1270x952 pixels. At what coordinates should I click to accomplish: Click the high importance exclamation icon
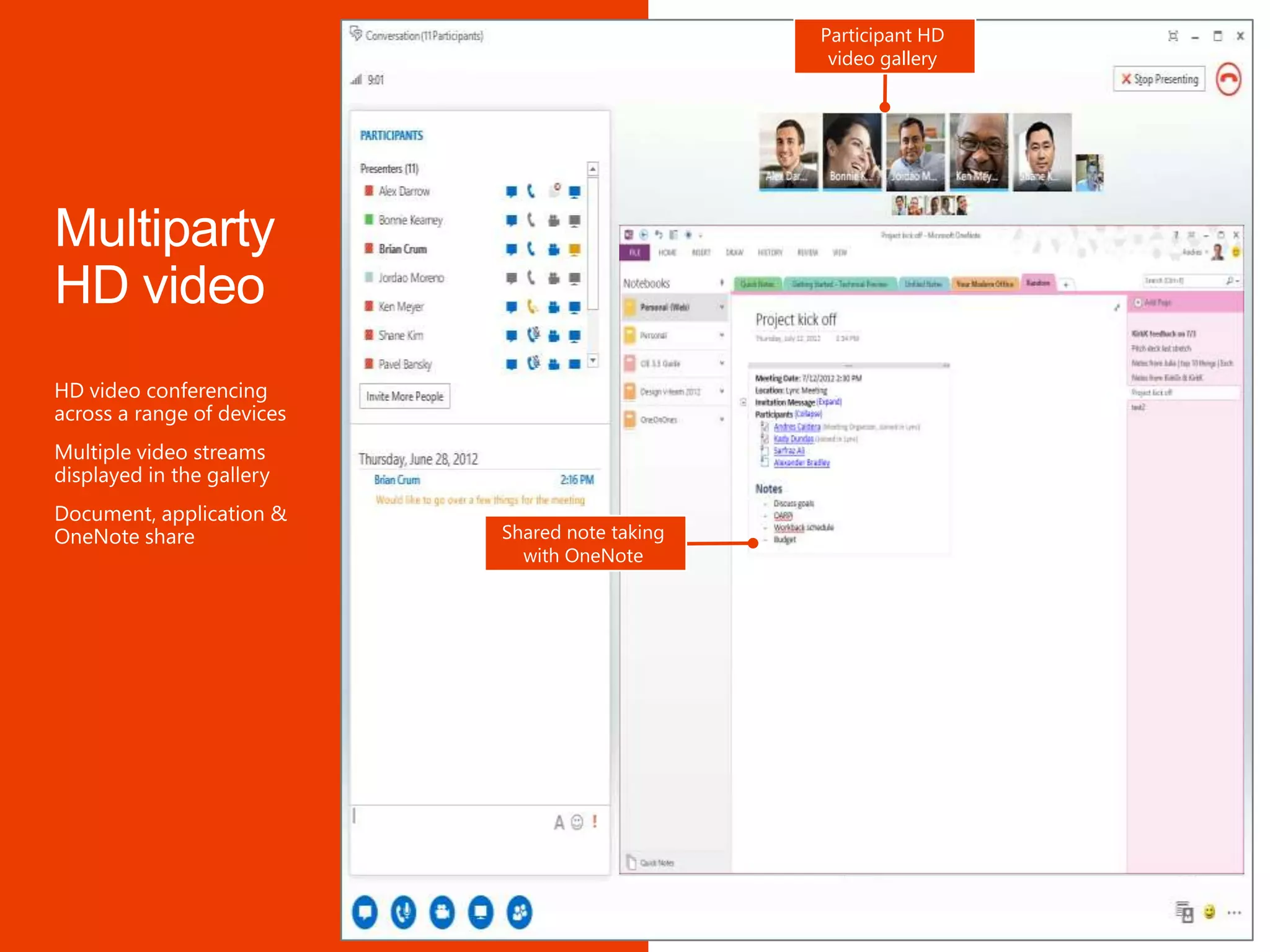[595, 822]
